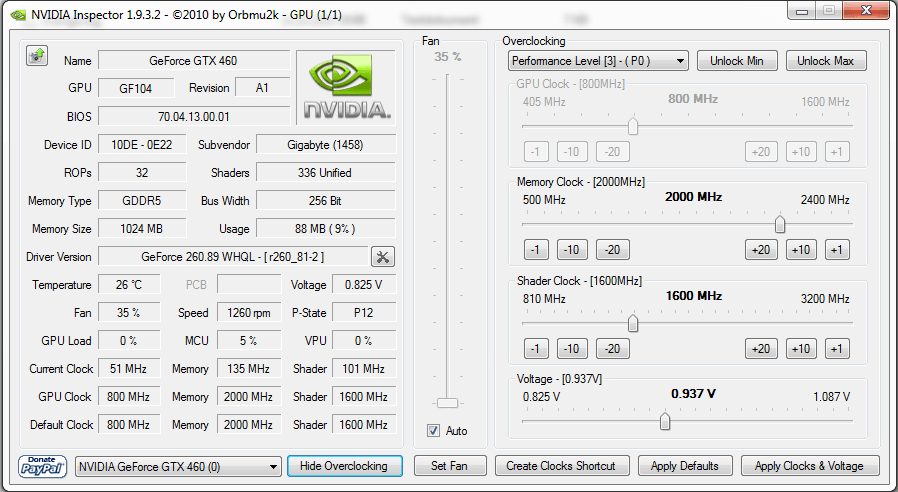Toggle the Auto fan checkbox
The height and width of the screenshot is (492, 898).
tap(434, 431)
